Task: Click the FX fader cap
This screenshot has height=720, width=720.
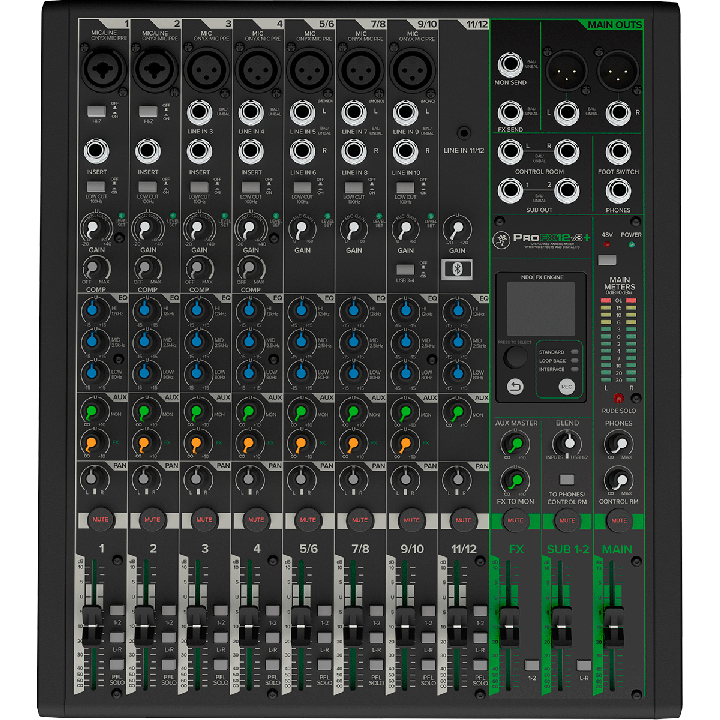Action: (509, 627)
